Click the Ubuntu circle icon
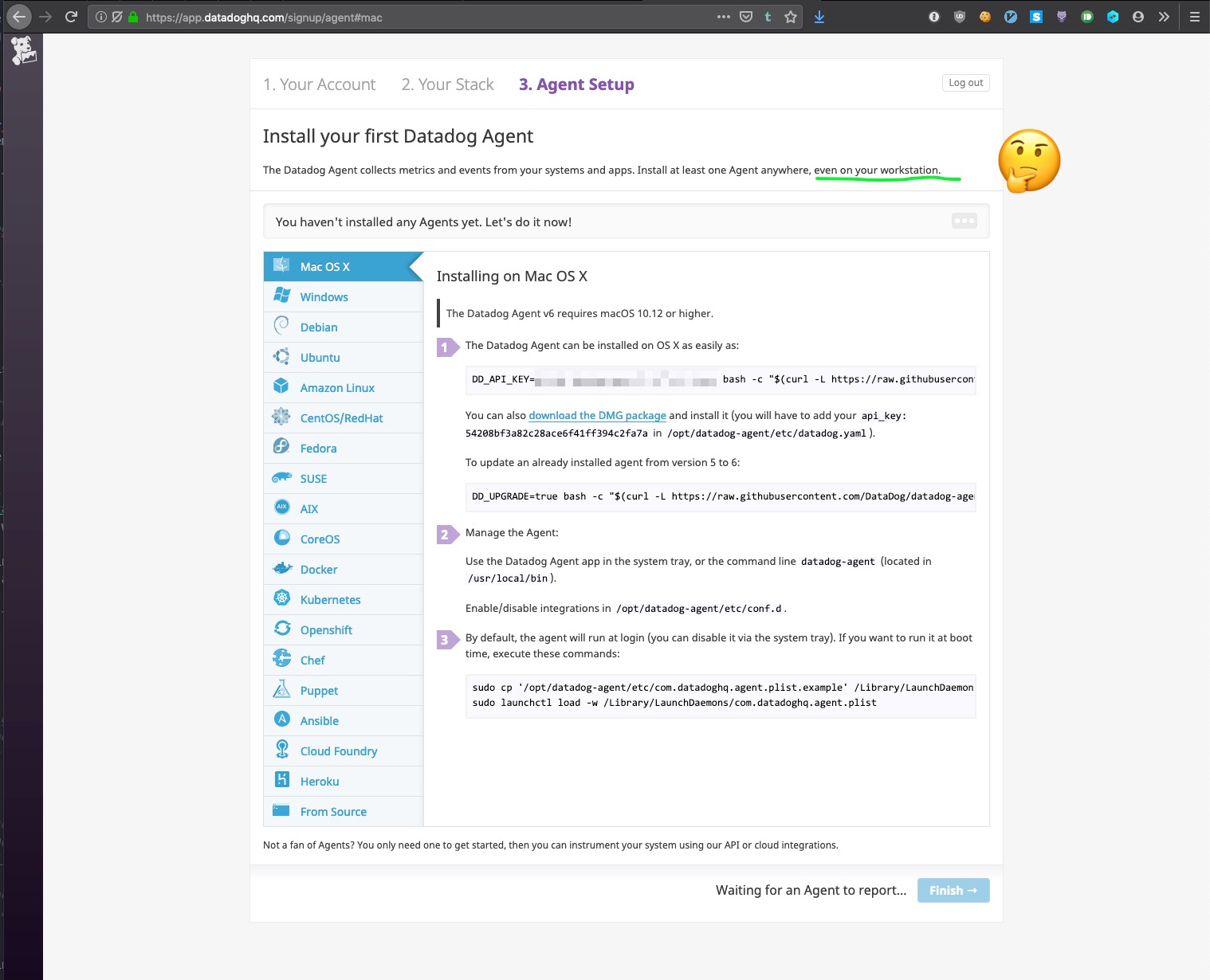Screen dimensions: 1210x980 tap(281, 356)
